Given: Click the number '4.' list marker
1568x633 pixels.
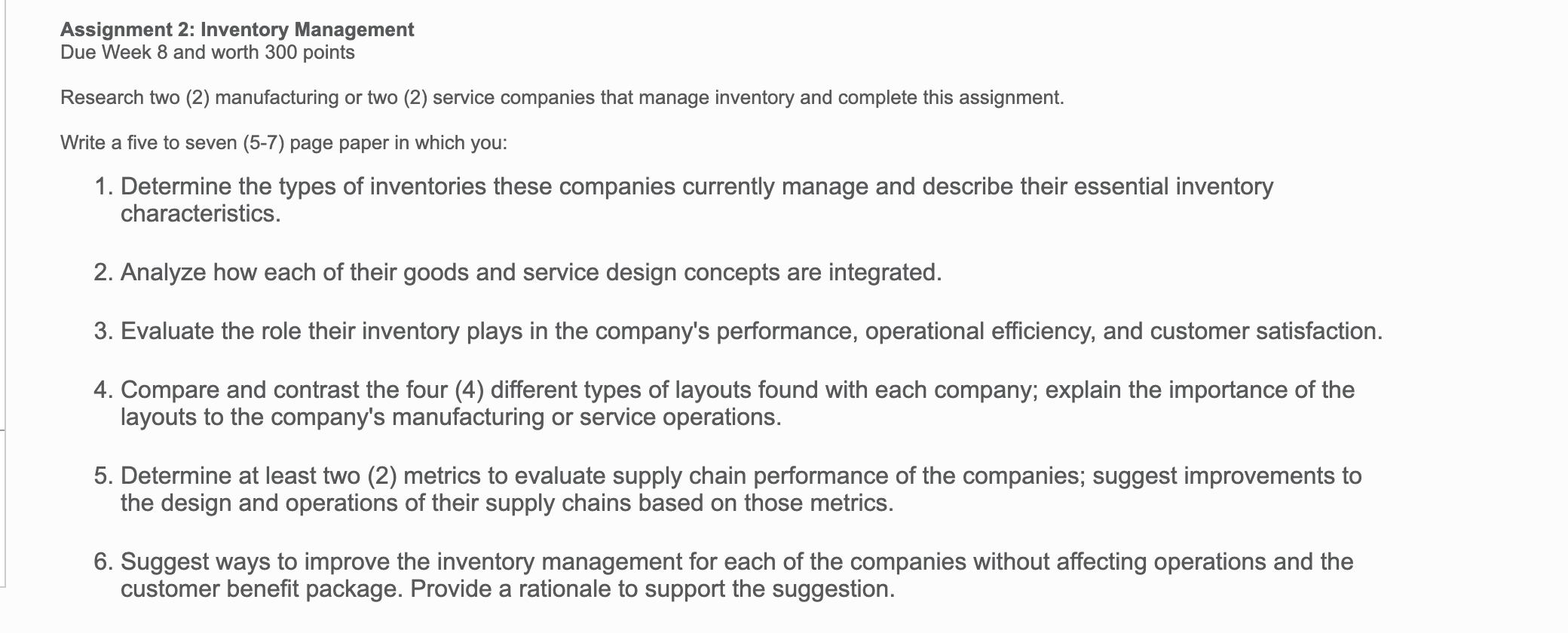Looking at the screenshot, I should coord(104,390).
